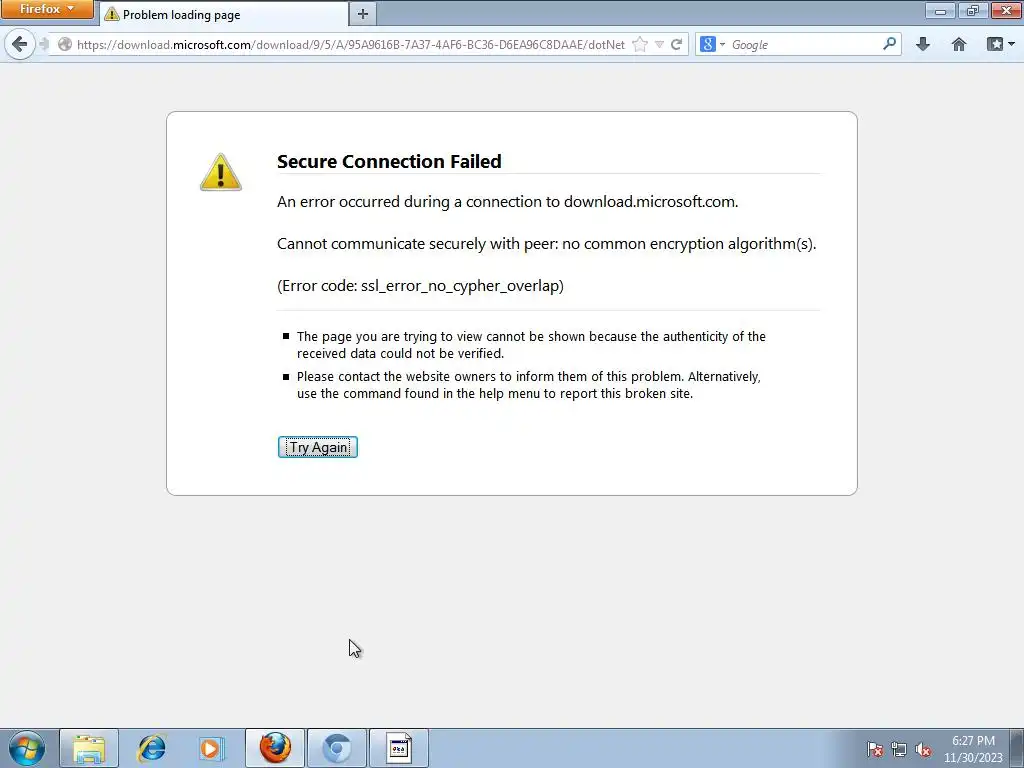Open a new tab with plus button

pyautogui.click(x=362, y=14)
